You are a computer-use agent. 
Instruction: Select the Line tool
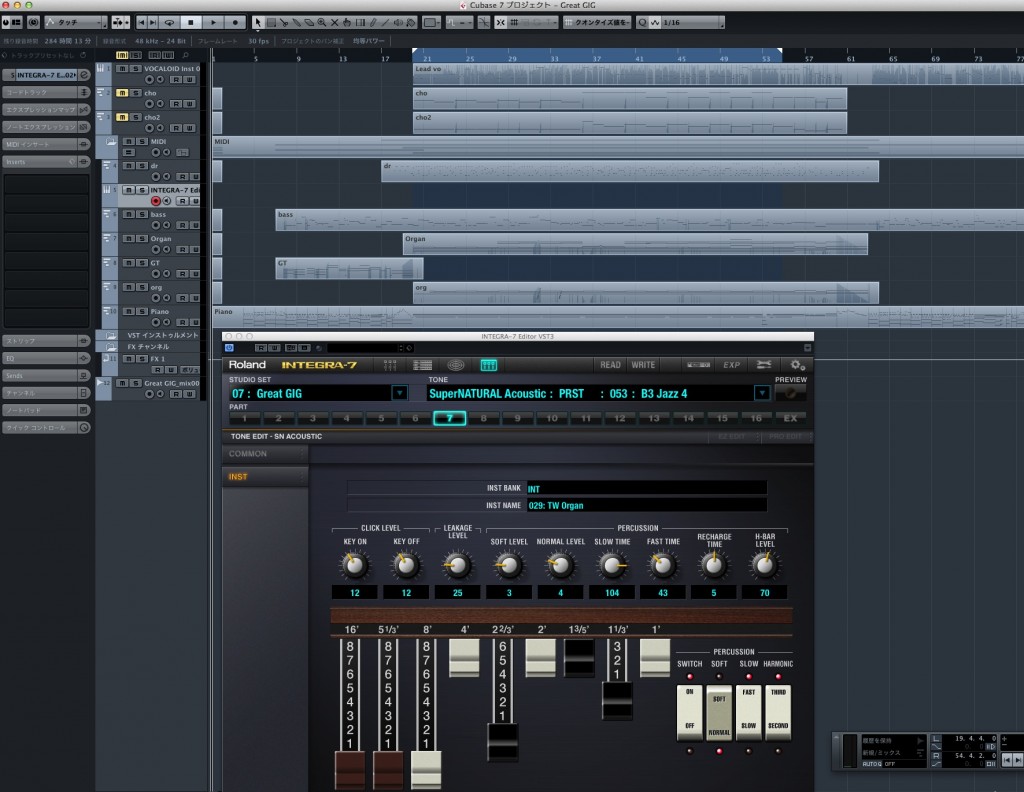[385, 22]
